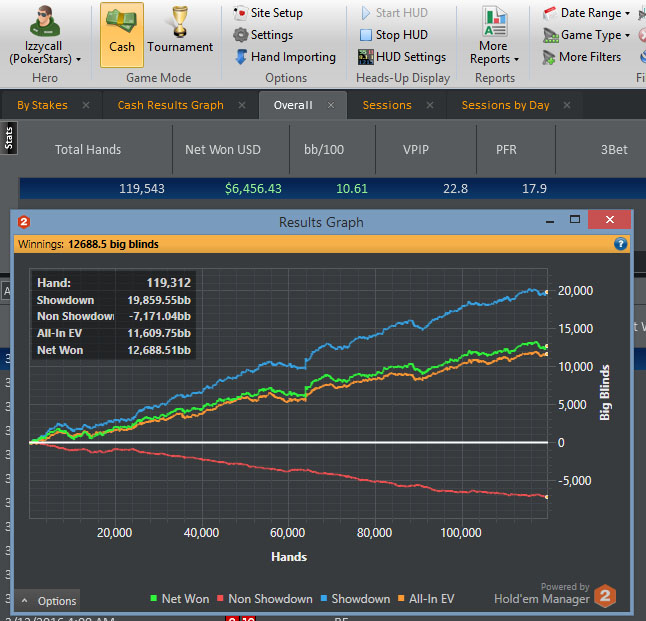Sort by bb/100 column header
This screenshot has width=646, height=621.
tap(324, 150)
